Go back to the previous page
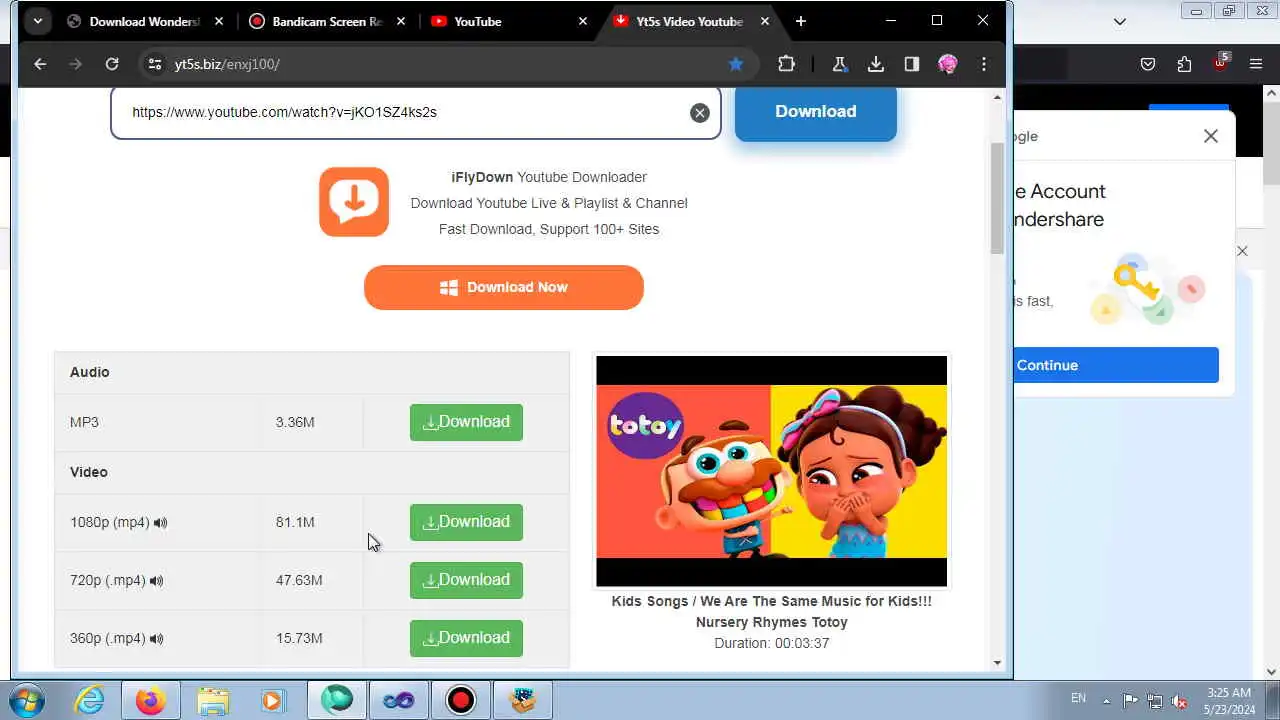Screen dimensions: 1280x720 40,64
